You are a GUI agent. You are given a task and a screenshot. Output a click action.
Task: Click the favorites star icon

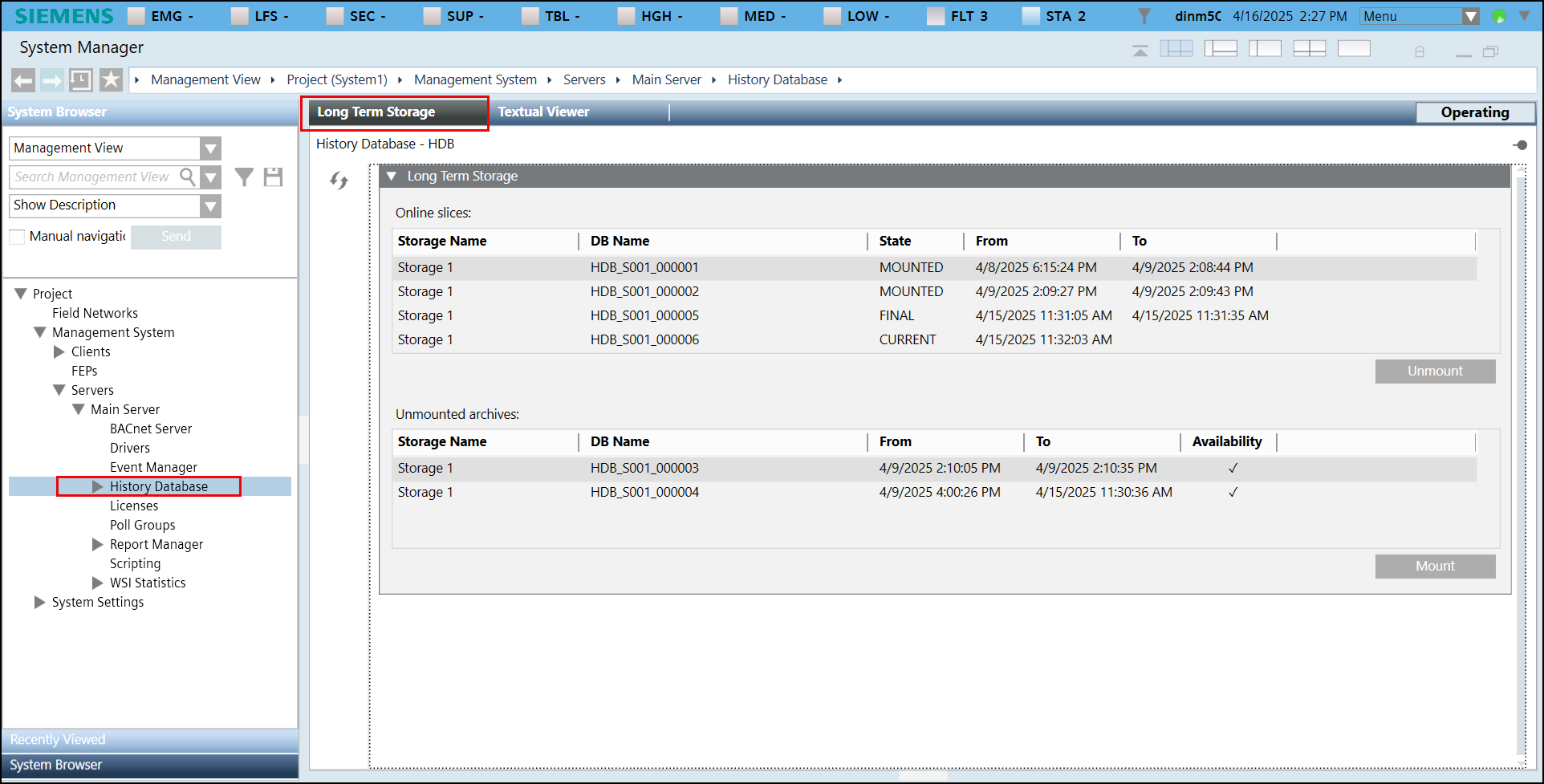[x=111, y=80]
